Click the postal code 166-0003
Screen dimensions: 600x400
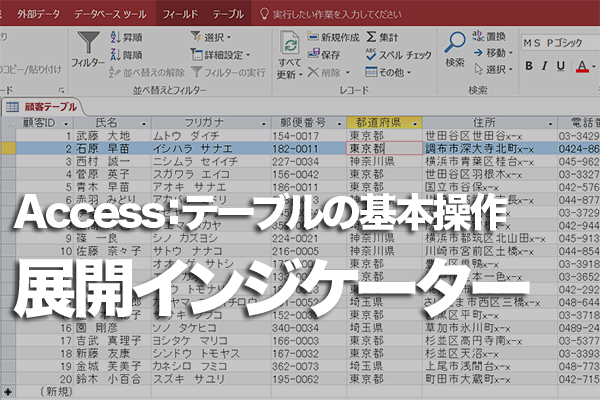pos(308,341)
